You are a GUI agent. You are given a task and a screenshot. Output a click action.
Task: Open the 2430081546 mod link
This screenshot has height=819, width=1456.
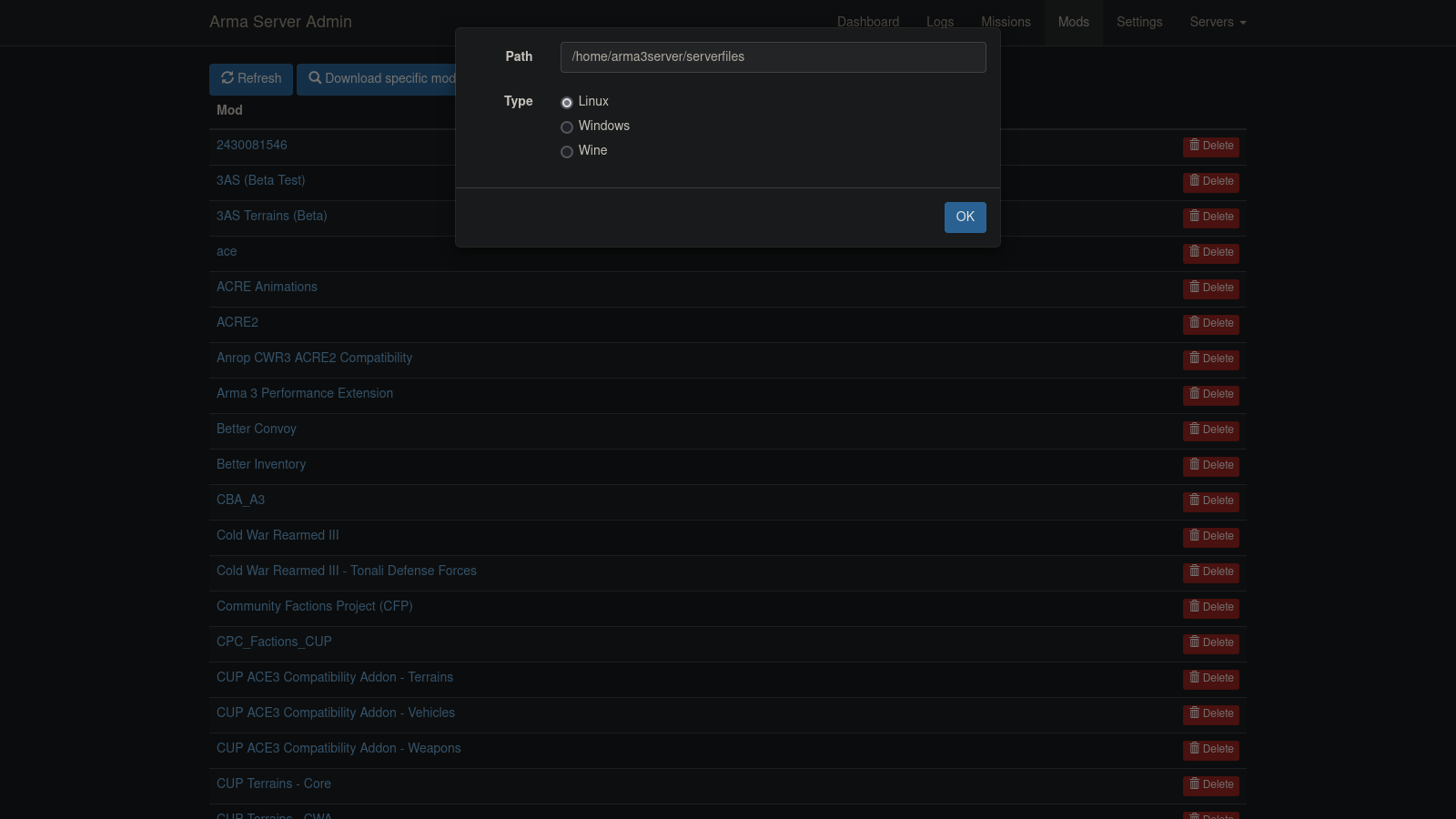click(x=252, y=145)
